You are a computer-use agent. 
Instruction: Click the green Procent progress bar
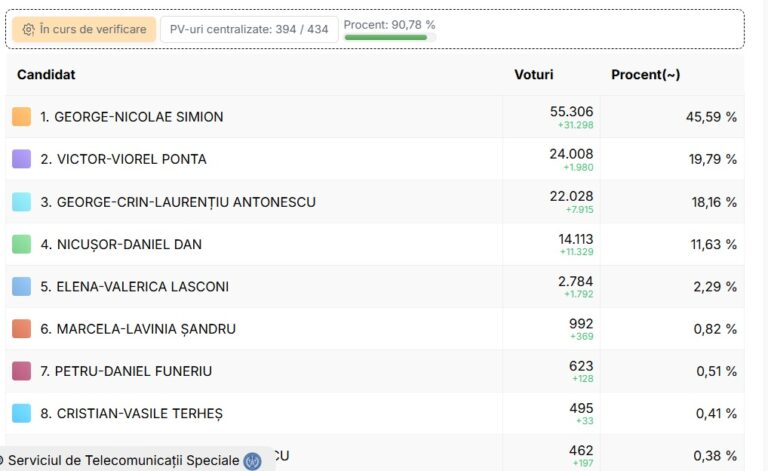click(389, 37)
